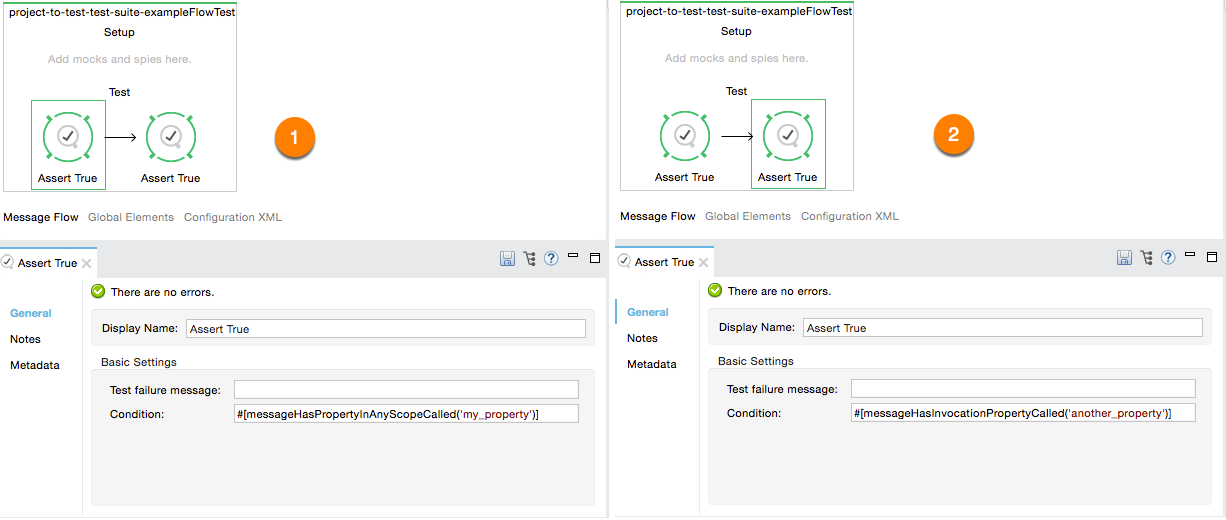Open the help question-mark icon in panel 1

(551, 259)
